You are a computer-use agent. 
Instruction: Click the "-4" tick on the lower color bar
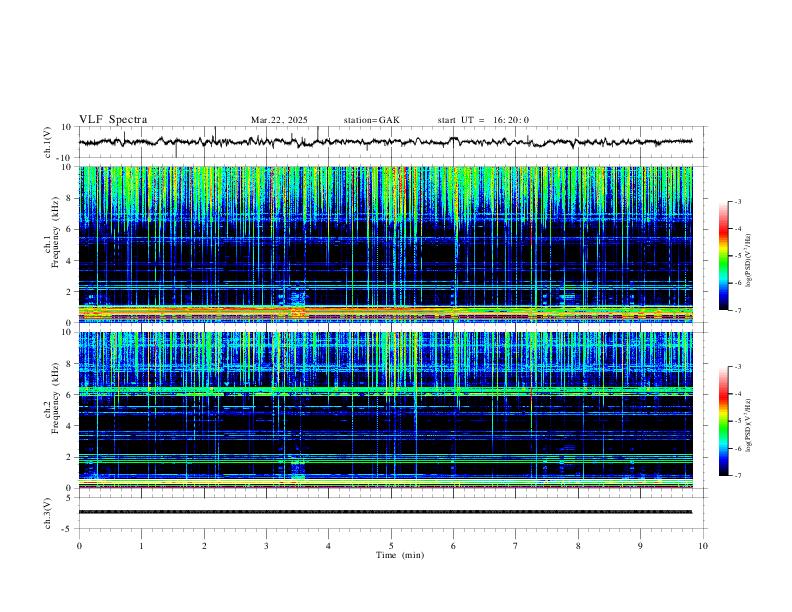pyautogui.click(x=737, y=394)
